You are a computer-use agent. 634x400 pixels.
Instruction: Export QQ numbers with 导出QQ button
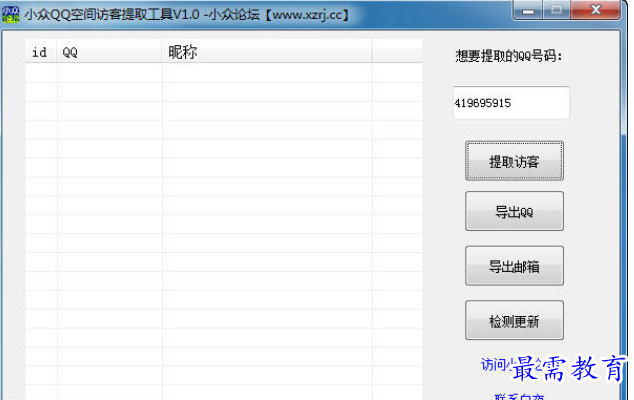tap(514, 211)
